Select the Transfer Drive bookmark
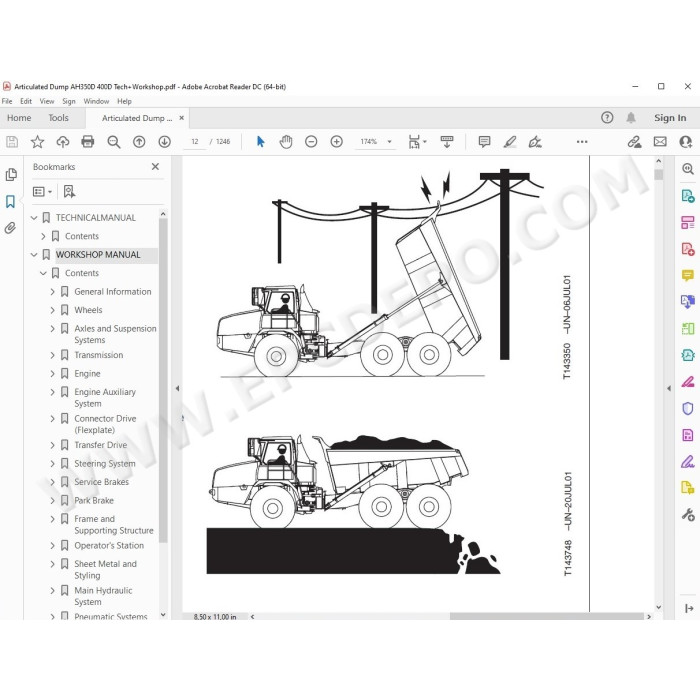This screenshot has width=700, height=700. (x=100, y=445)
